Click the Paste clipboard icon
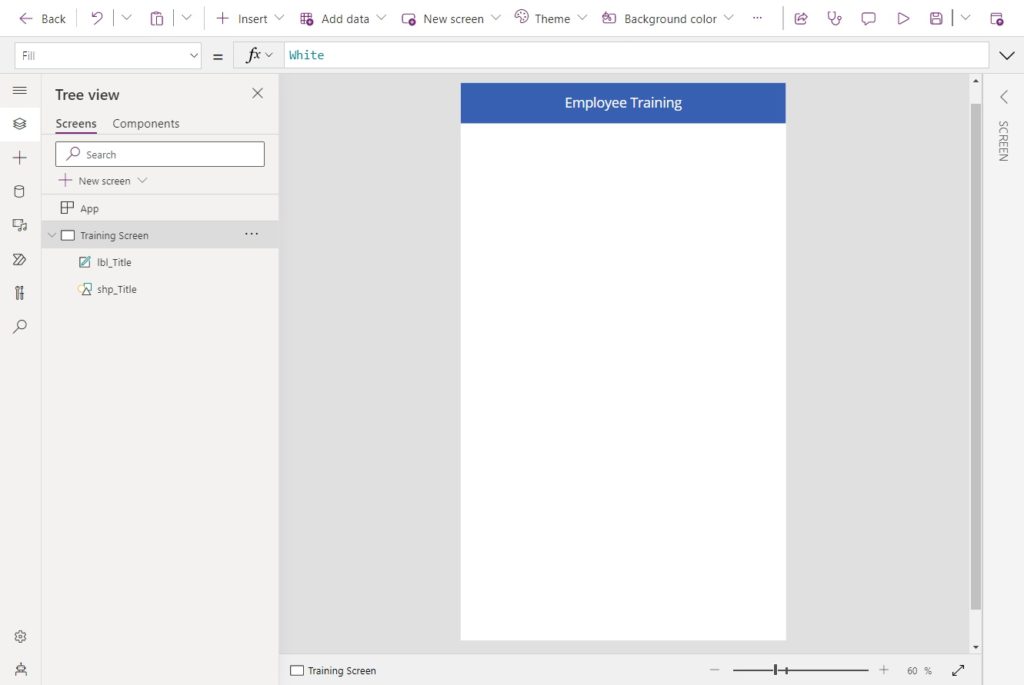The width and height of the screenshot is (1024, 685). (157, 18)
